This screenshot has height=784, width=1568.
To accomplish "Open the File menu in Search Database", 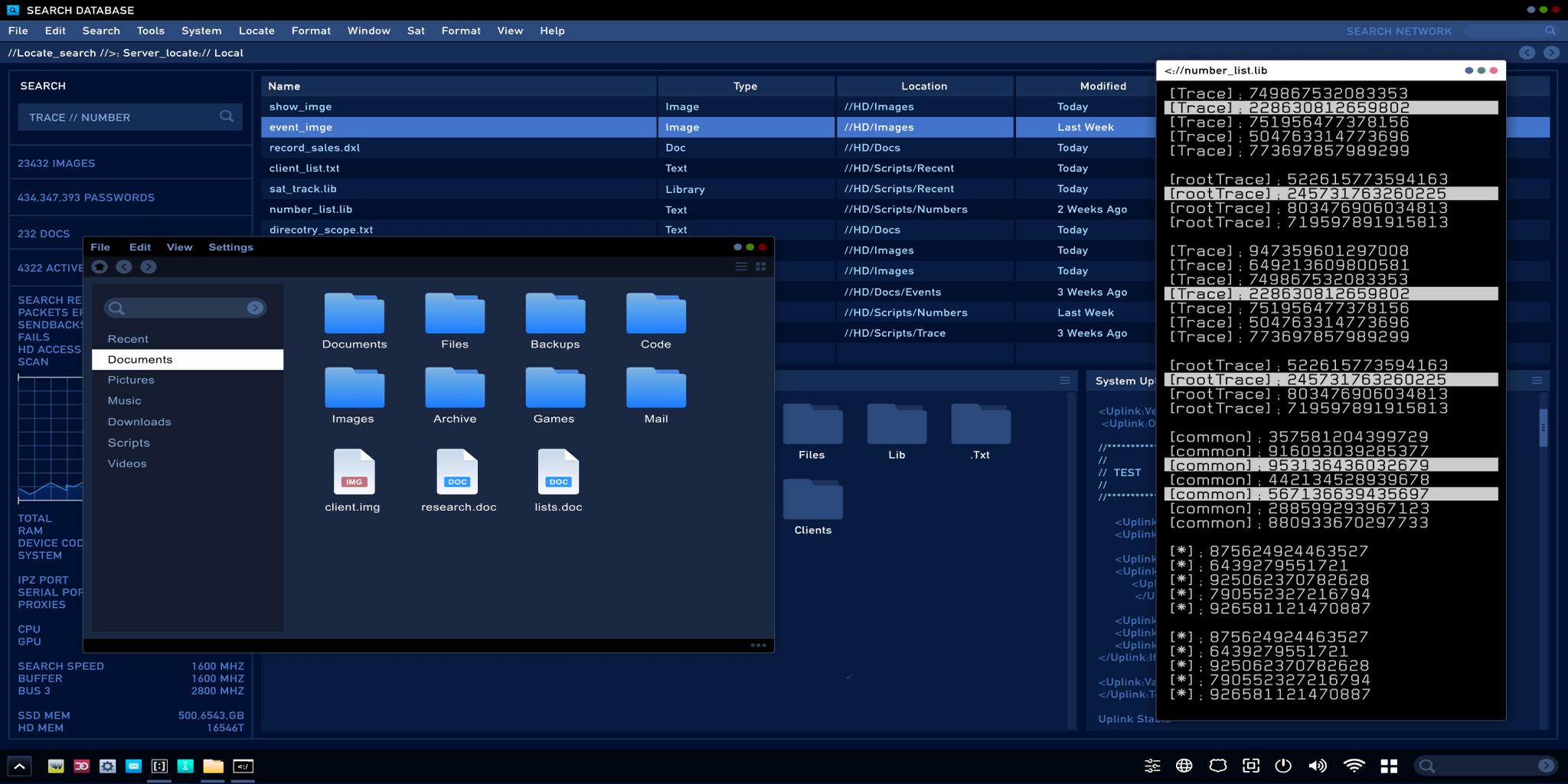I will pyautogui.click(x=18, y=31).
